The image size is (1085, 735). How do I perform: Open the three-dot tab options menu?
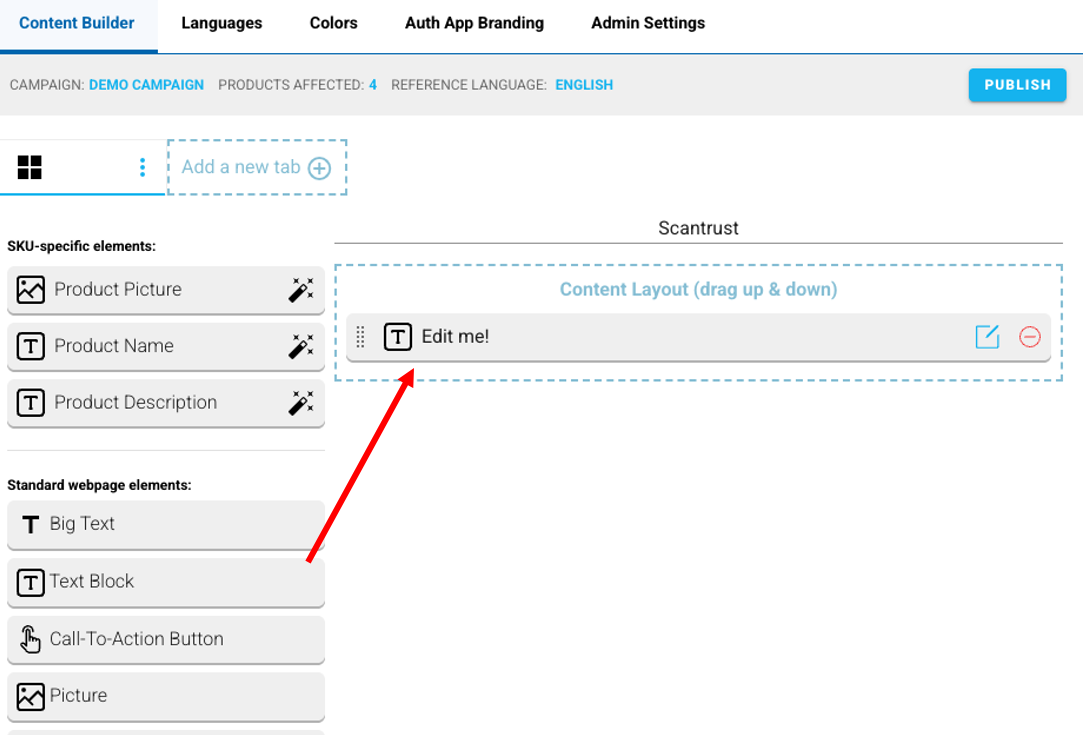click(x=143, y=167)
